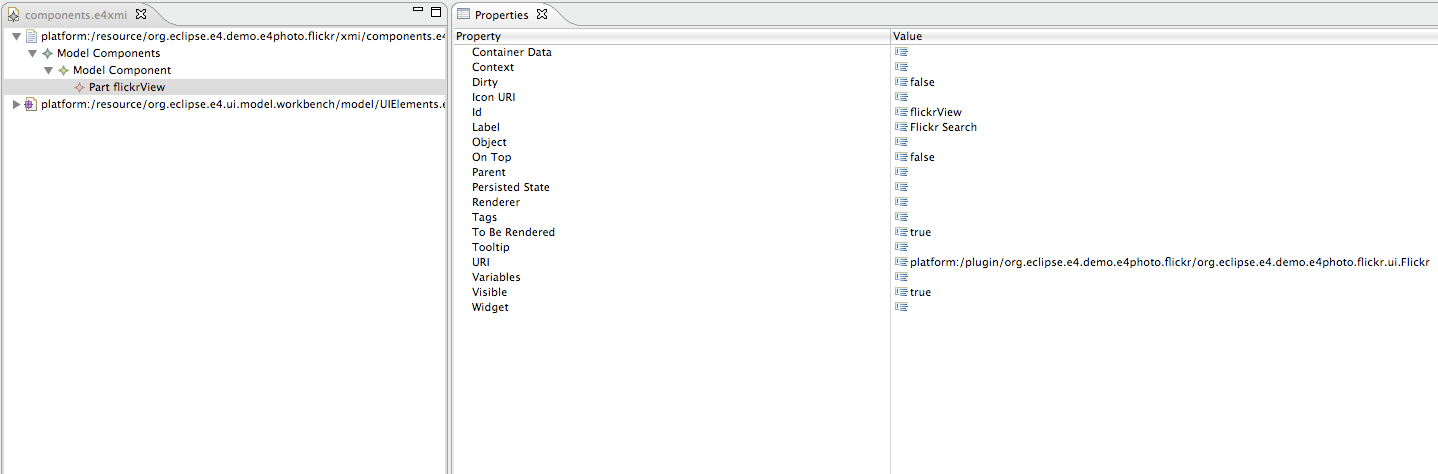Click the components.e4xmi resource file icon in tree
Image resolution: width=1438 pixels, height=474 pixels.
click(31, 36)
